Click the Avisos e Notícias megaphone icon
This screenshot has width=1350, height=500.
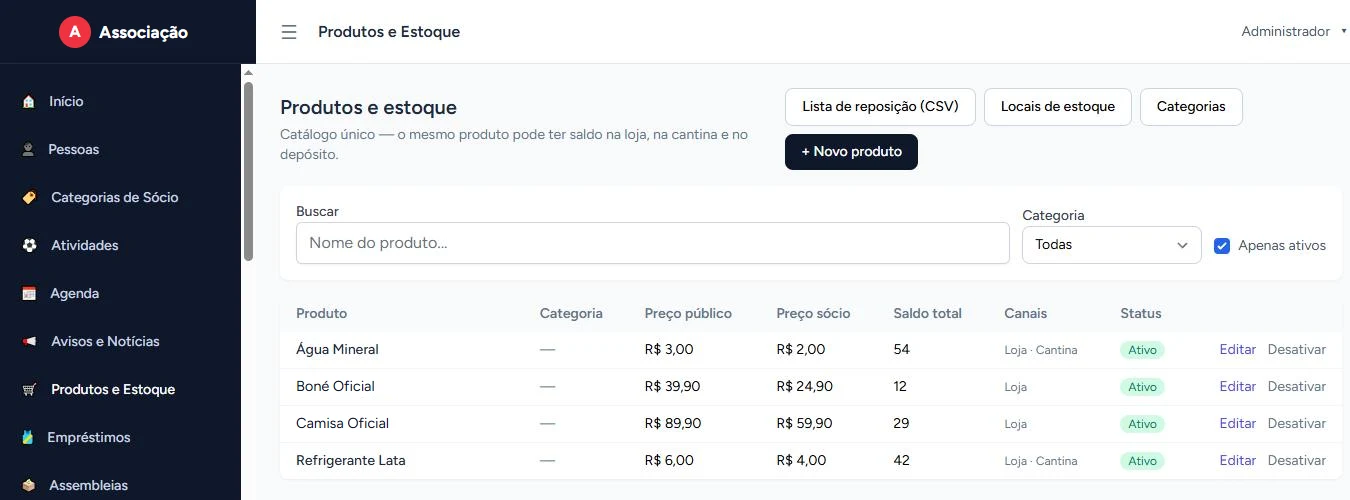29,342
